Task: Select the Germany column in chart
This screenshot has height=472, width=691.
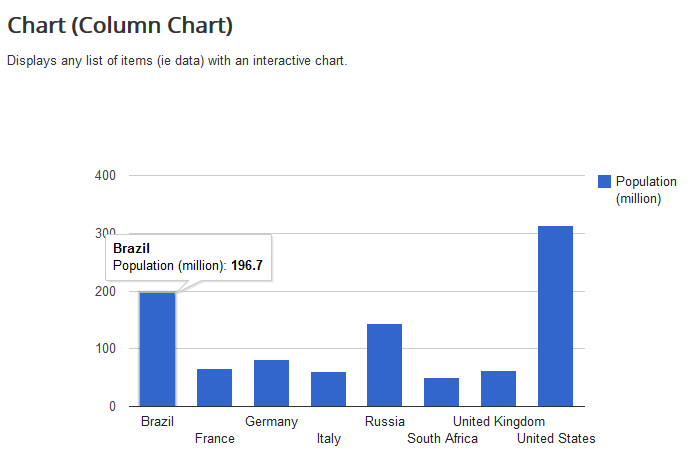Action: [x=271, y=383]
